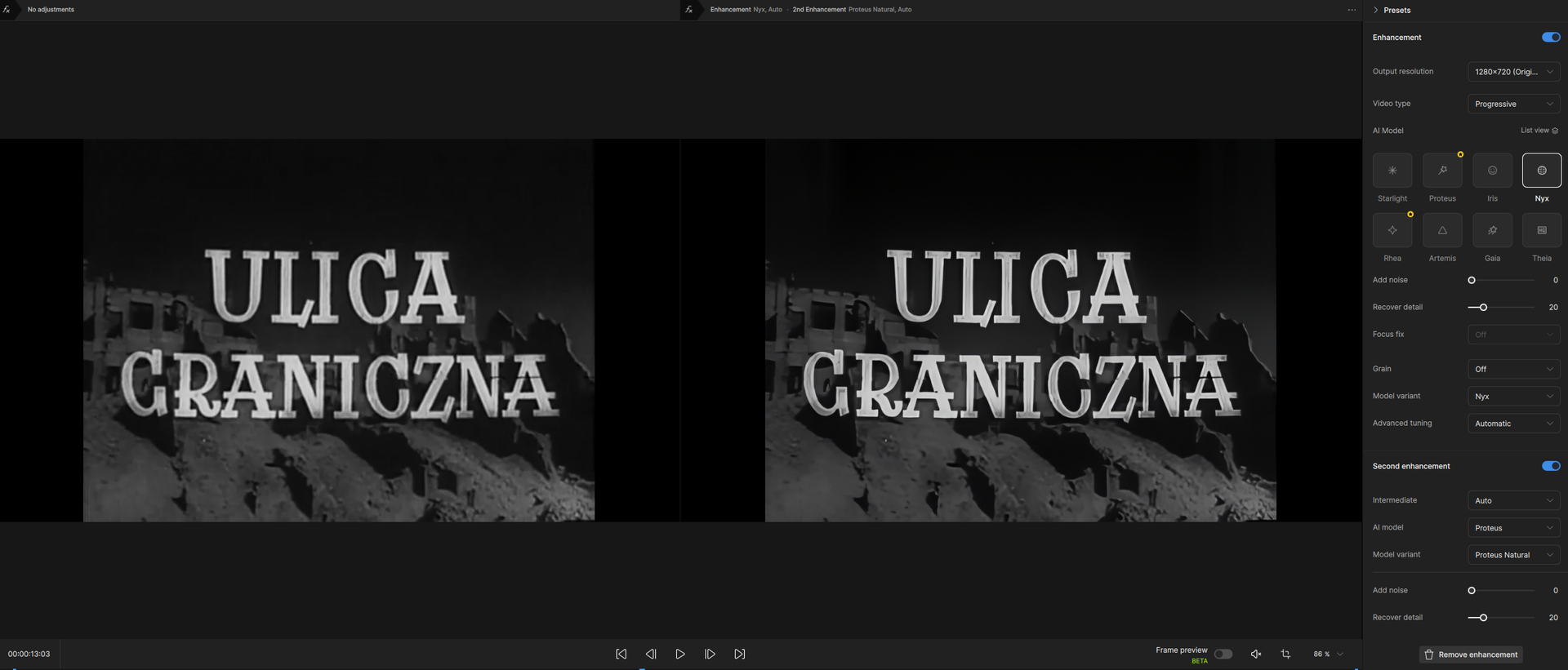1568x670 pixels.
Task: Select the Starlight AI model
Action: (x=1392, y=171)
